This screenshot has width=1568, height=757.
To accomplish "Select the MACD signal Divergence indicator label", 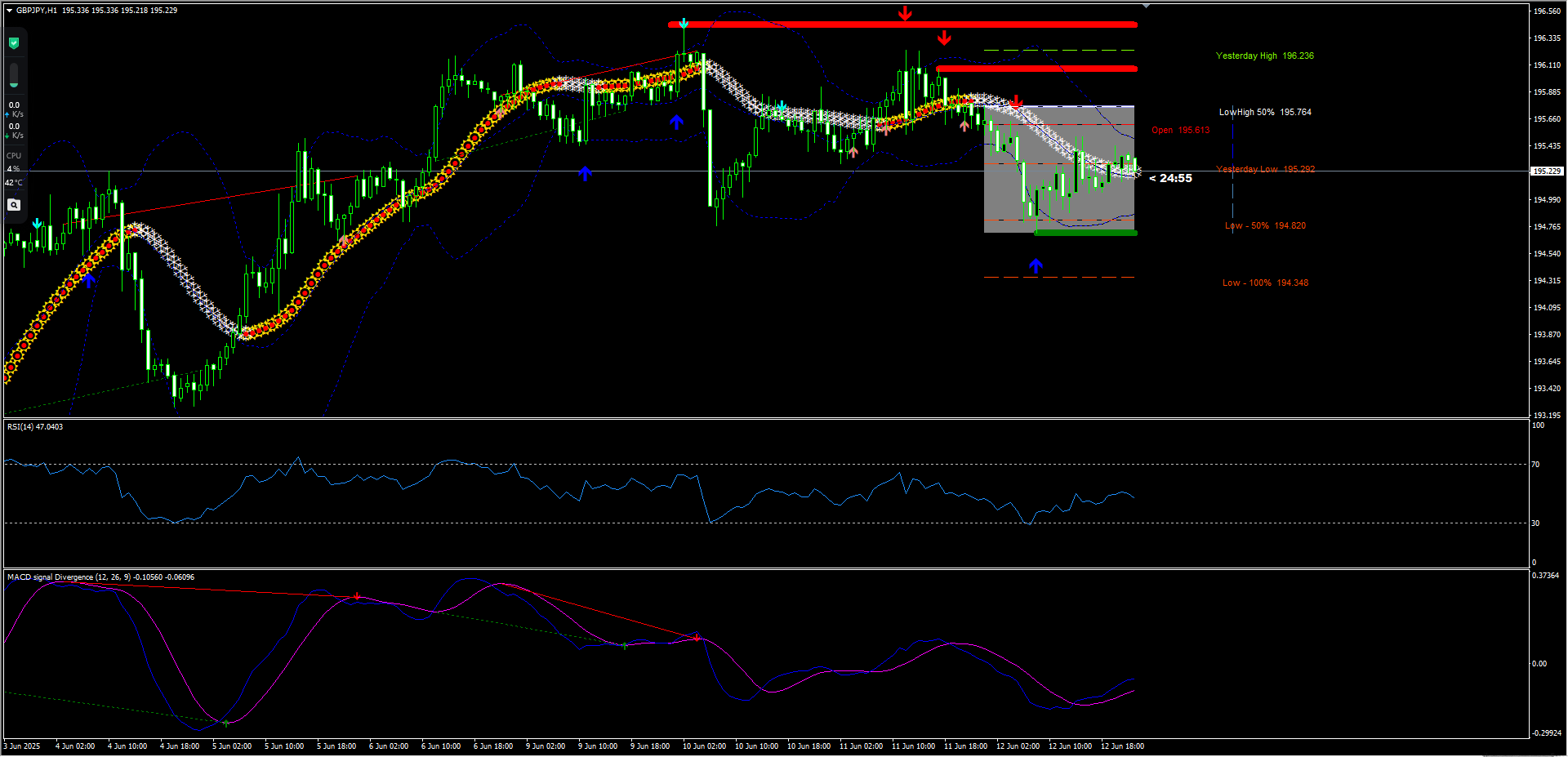I will (x=100, y=577).
